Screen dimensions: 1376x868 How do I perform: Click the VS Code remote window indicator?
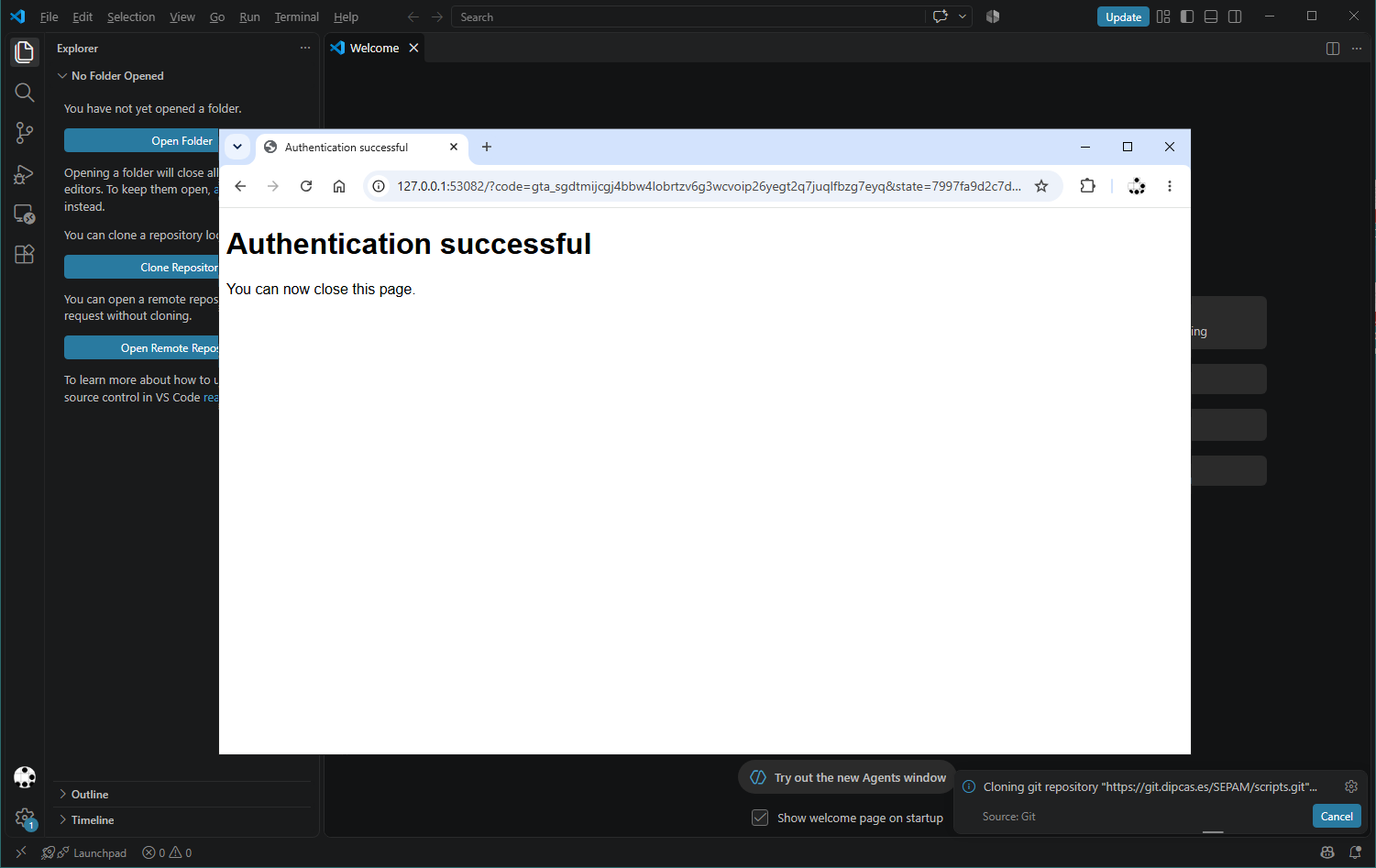pyautogui.click(x=21, y=852)
